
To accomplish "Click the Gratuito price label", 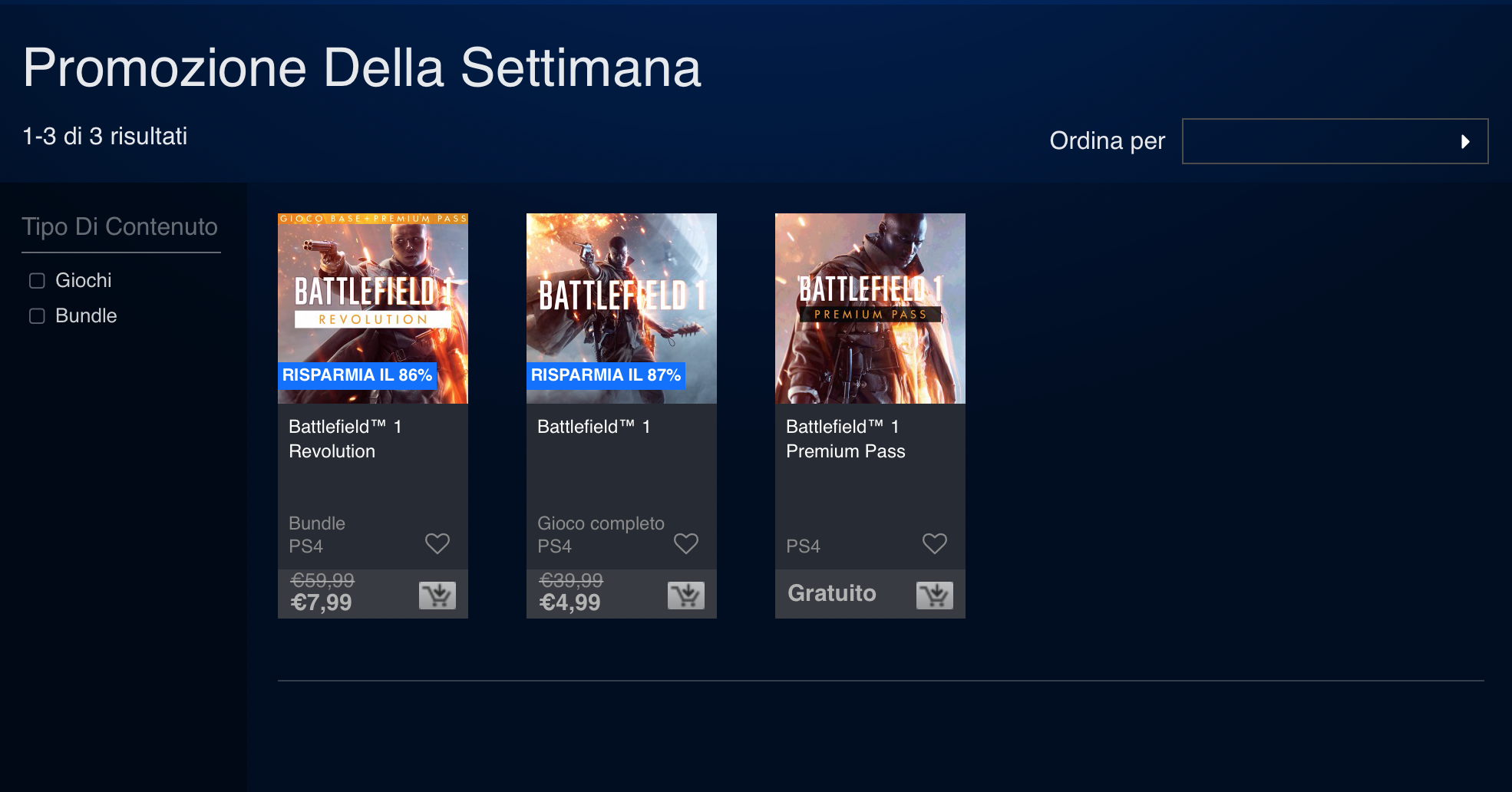I will pyautogui.click(x=832, y=593).
